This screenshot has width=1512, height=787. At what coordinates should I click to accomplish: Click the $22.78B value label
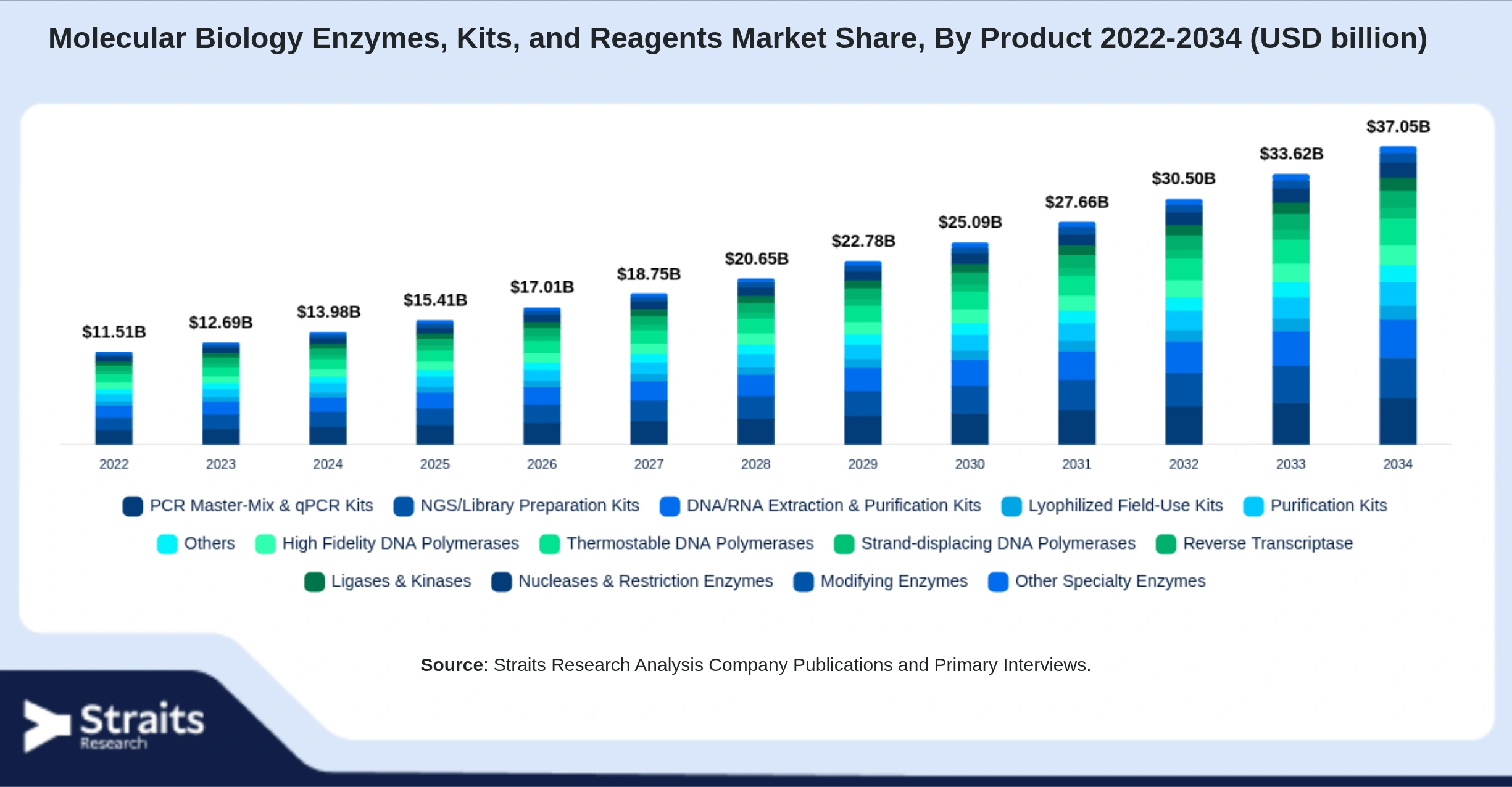click(863, 241)
